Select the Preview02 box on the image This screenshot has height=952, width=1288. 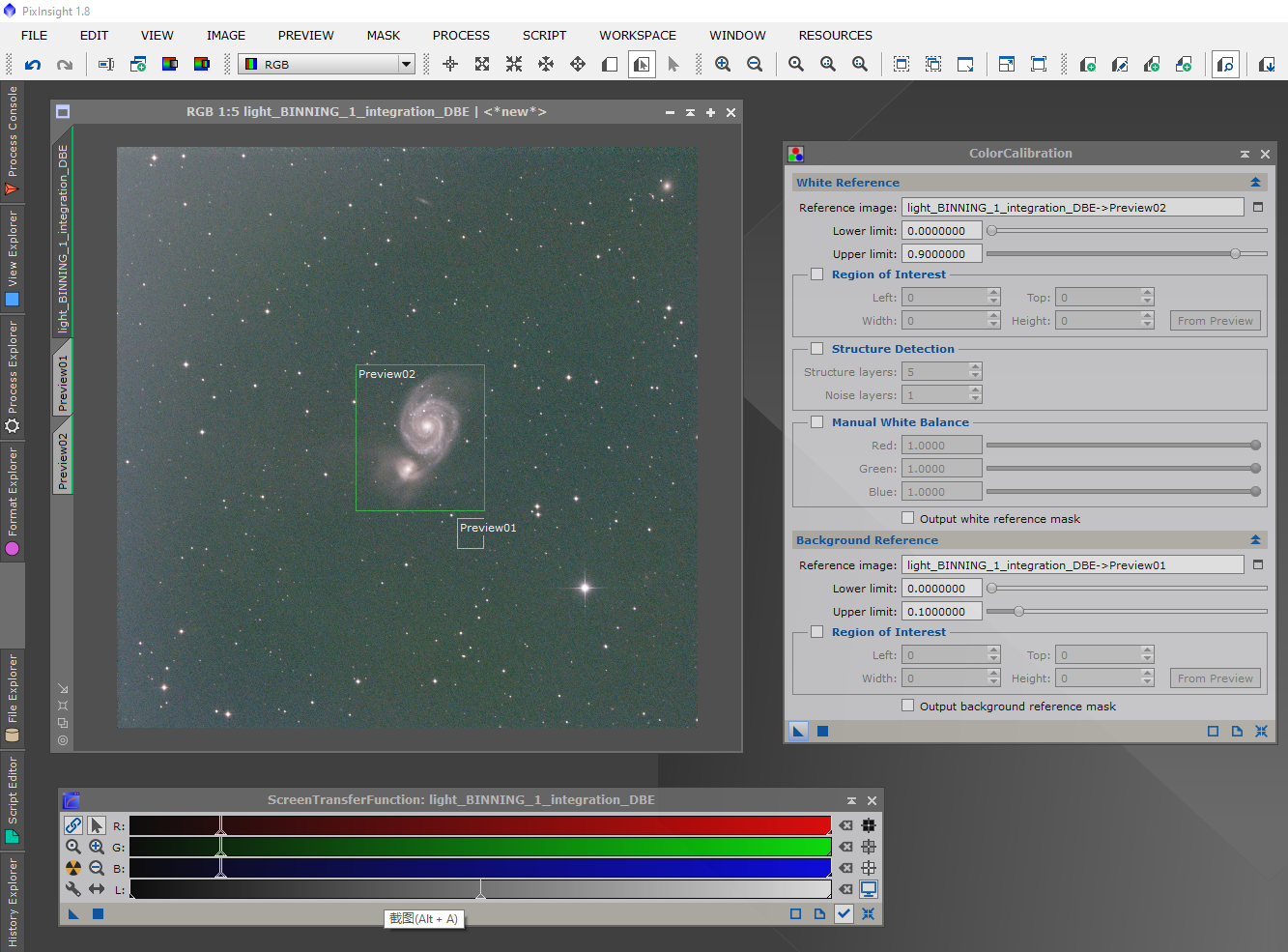pyautogui.click(x=420, y=438)
